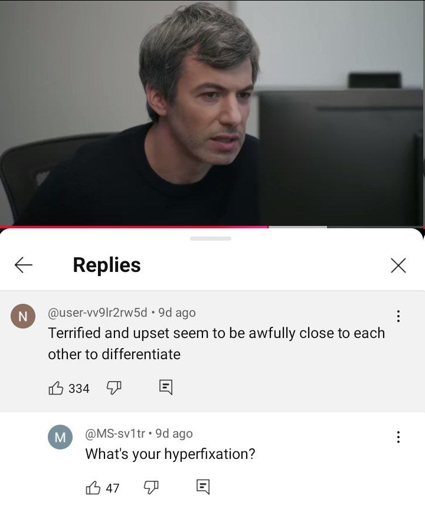
Task: Dislike the @MS-sv1tr reply
Action: coord(151,487)
